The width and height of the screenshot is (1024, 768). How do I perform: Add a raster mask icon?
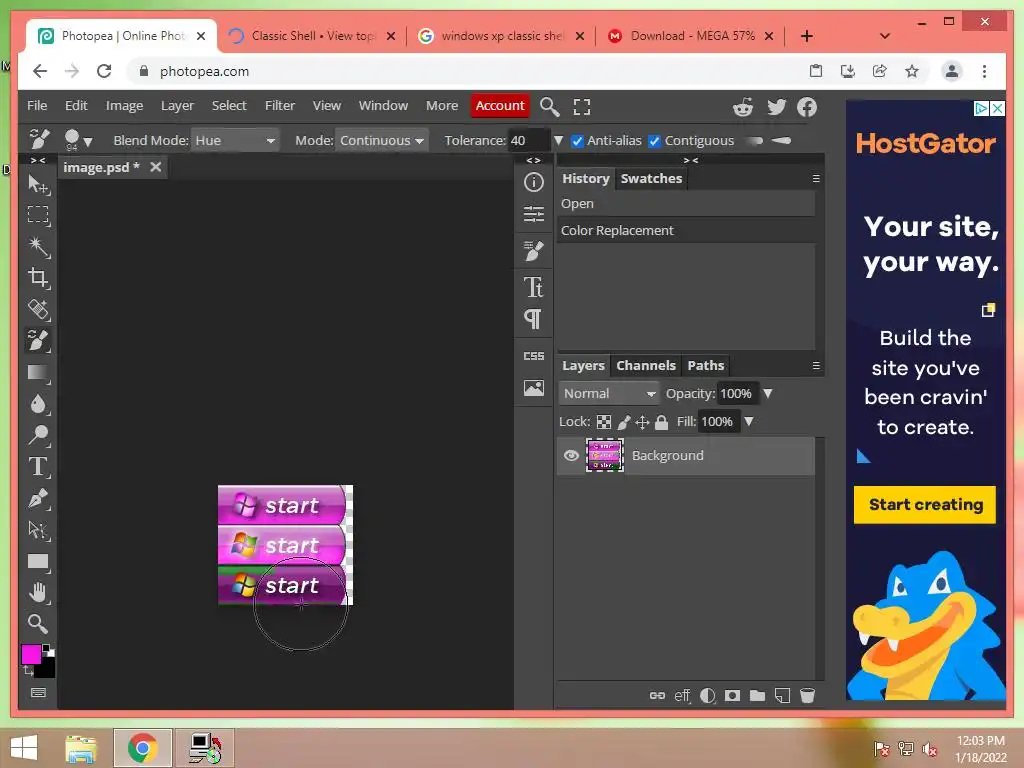tap(732, 696)
